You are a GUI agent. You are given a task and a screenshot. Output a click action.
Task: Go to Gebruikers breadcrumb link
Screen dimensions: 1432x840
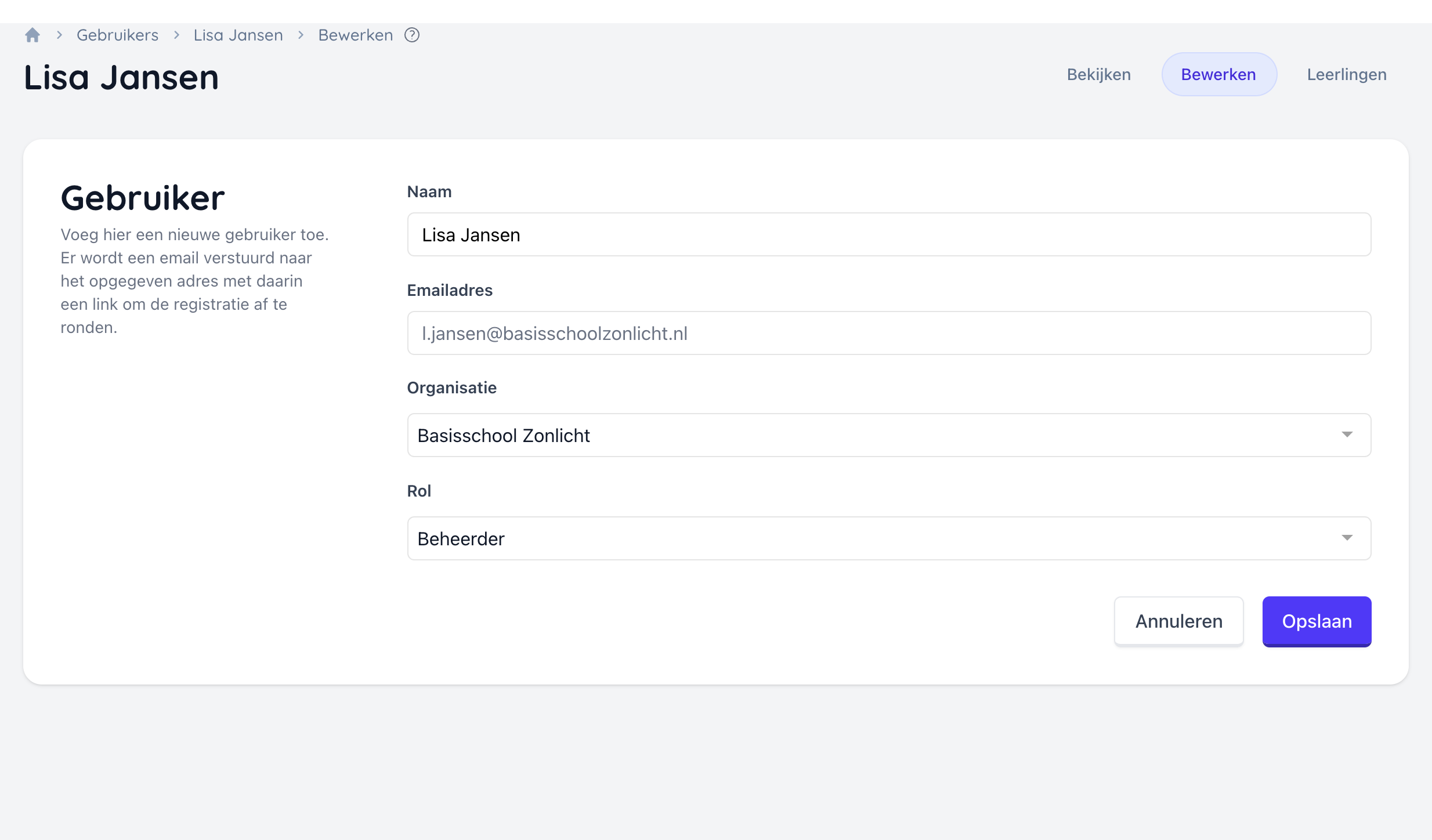[x=117, y=35]
